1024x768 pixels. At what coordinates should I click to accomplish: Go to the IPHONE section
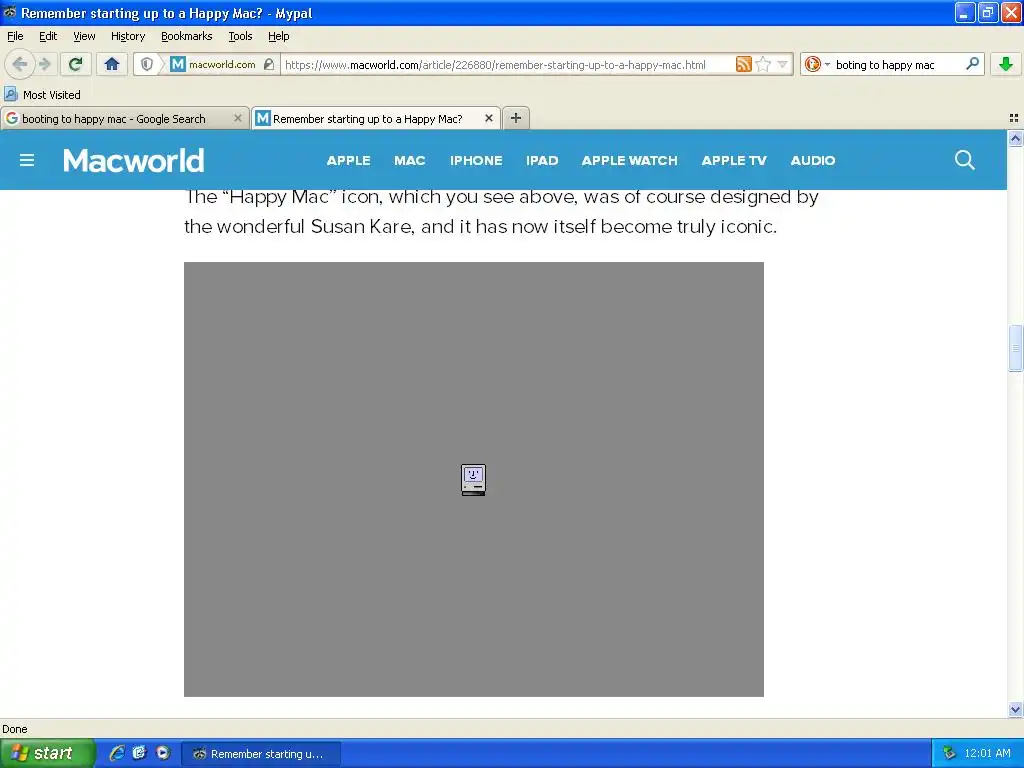[x=476, y=161]
